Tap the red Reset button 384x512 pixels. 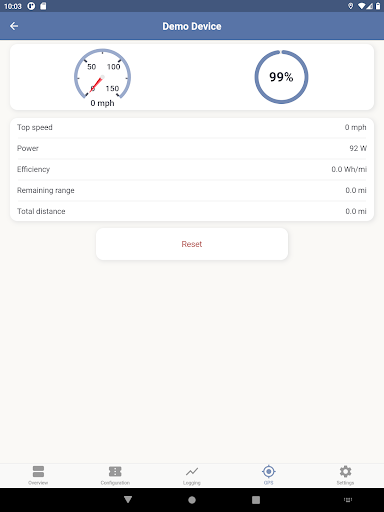[192, 244]
